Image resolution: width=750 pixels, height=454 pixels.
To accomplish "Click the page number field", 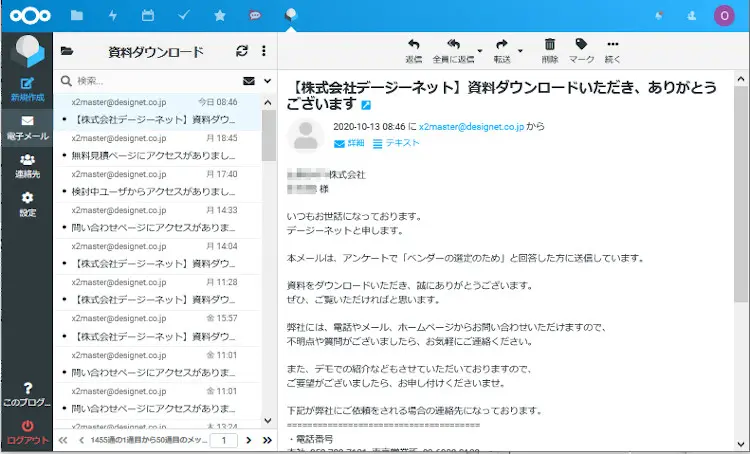I will (x=223, y=440).
